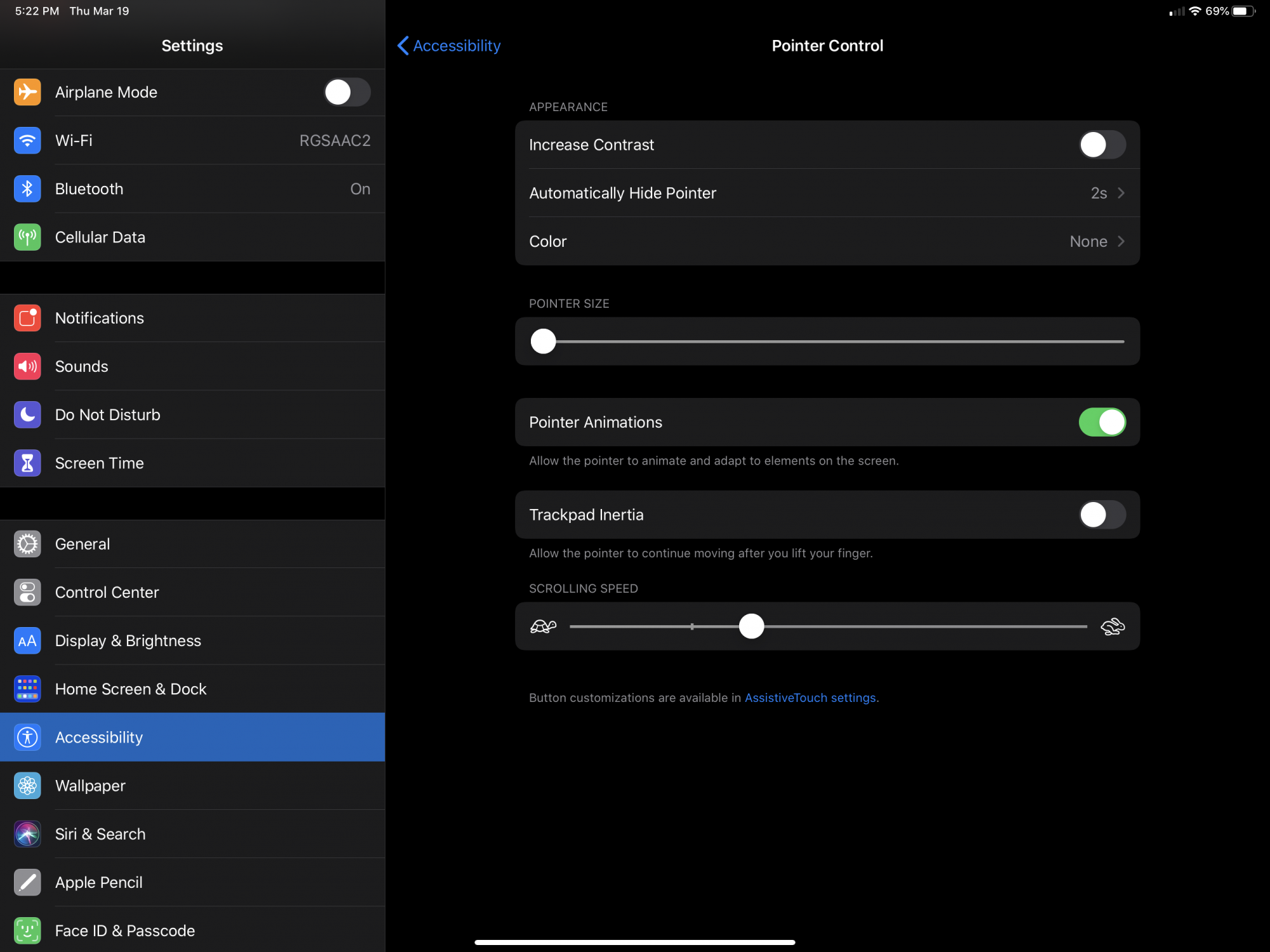Tap the Apple Pencil icon
This screenshot has height=952, width=1270.
point(27,882)
